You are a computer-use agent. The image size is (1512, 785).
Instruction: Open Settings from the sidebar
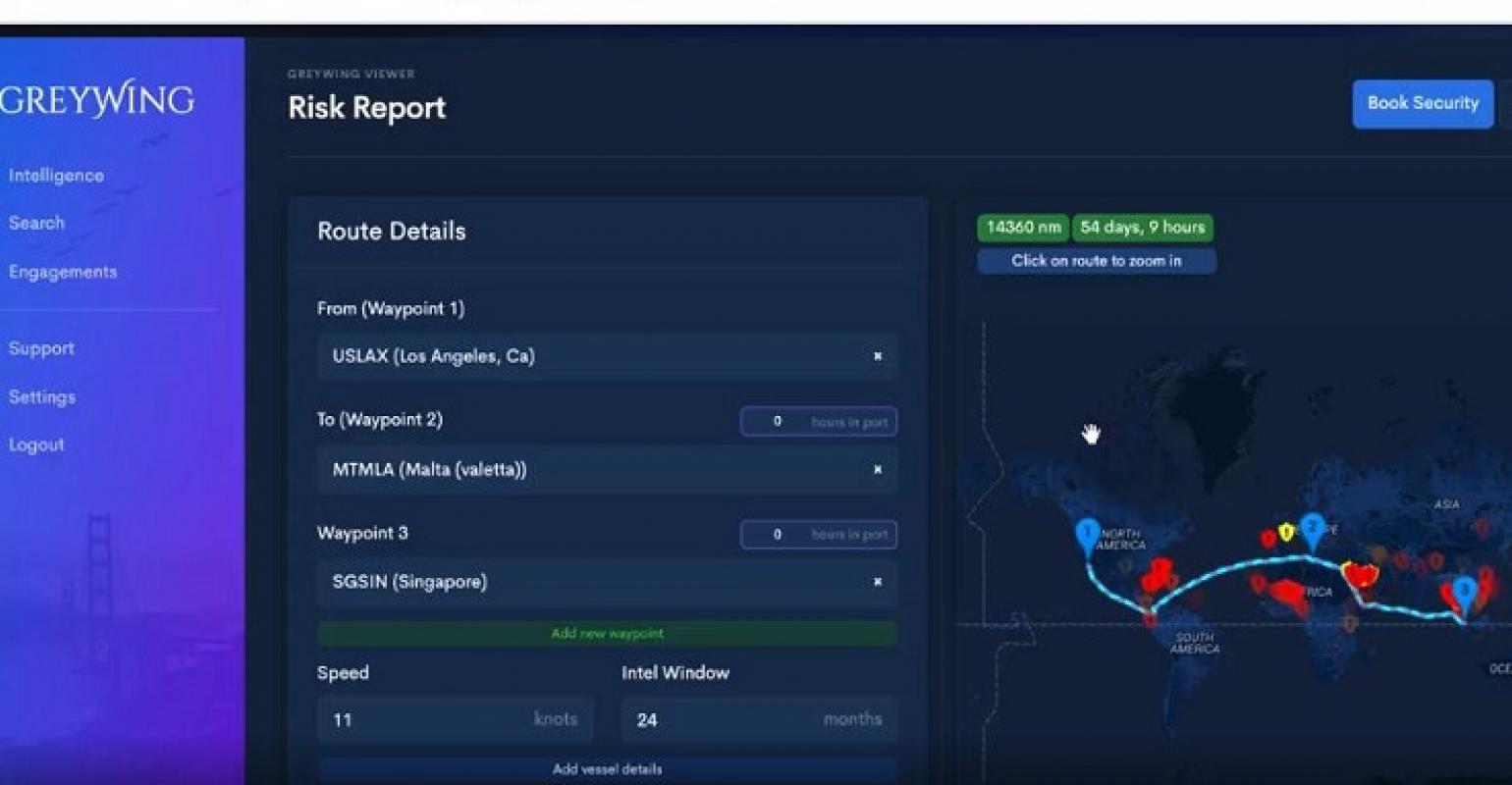click(42, 396)
